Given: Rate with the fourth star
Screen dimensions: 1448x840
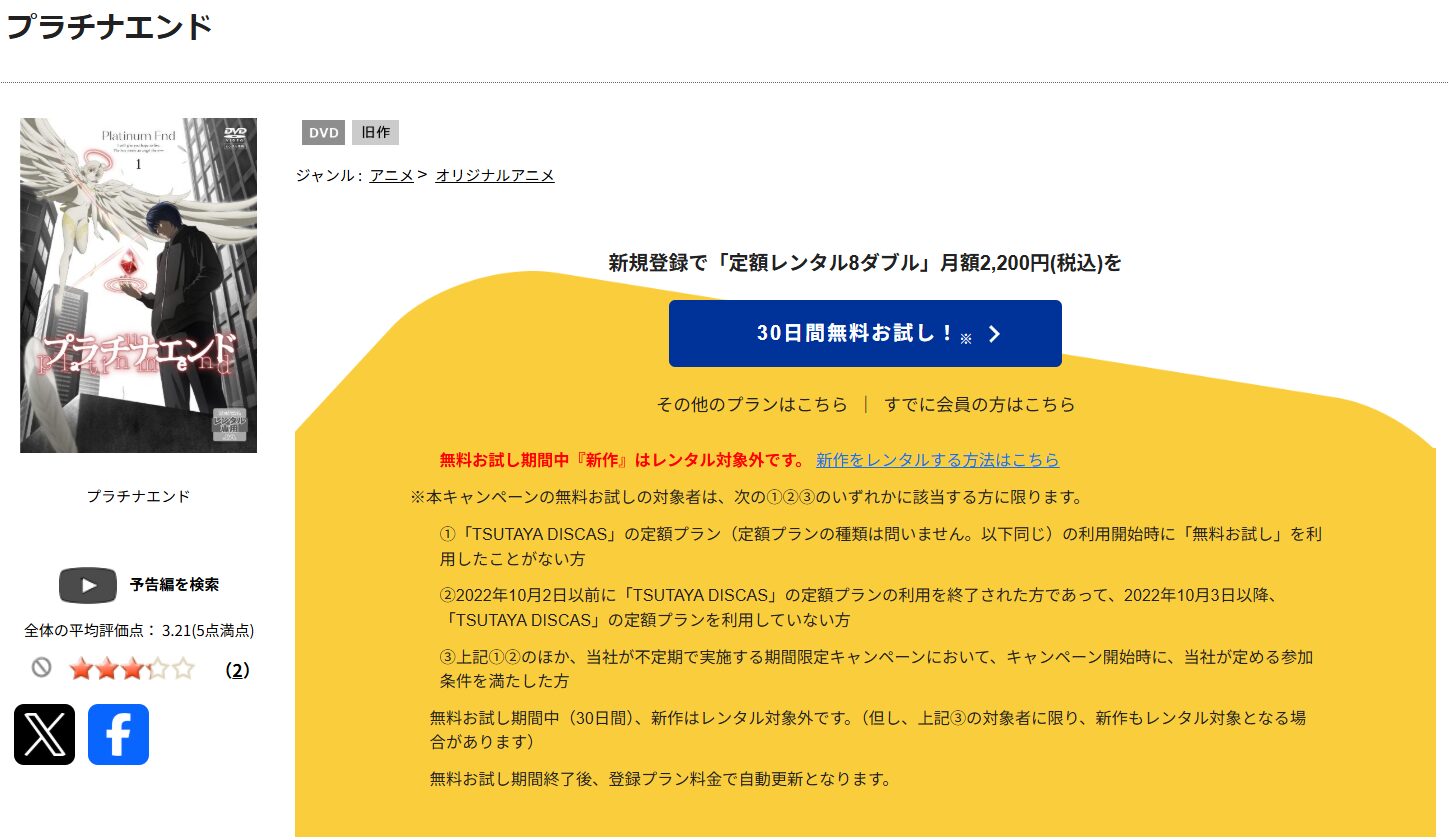Looking at the screenshot, I should (157, 669).
